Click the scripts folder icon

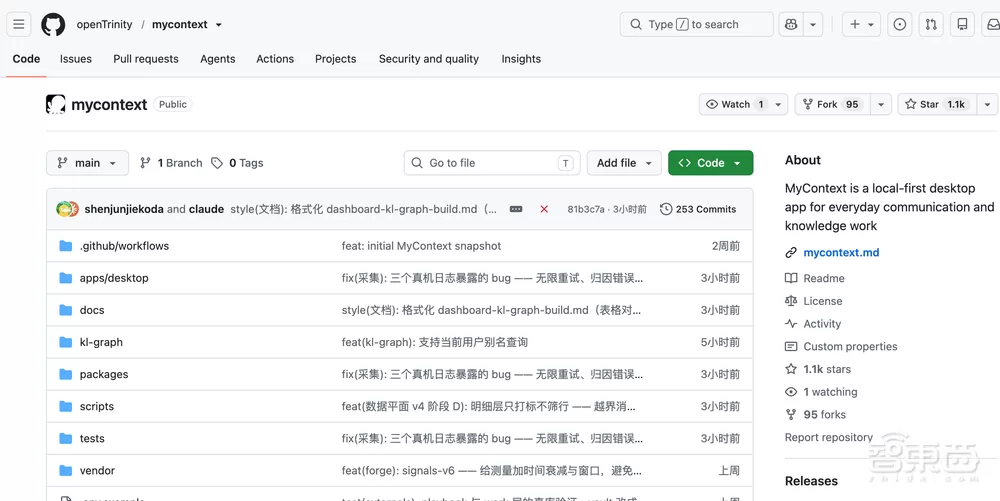point(66,407)
